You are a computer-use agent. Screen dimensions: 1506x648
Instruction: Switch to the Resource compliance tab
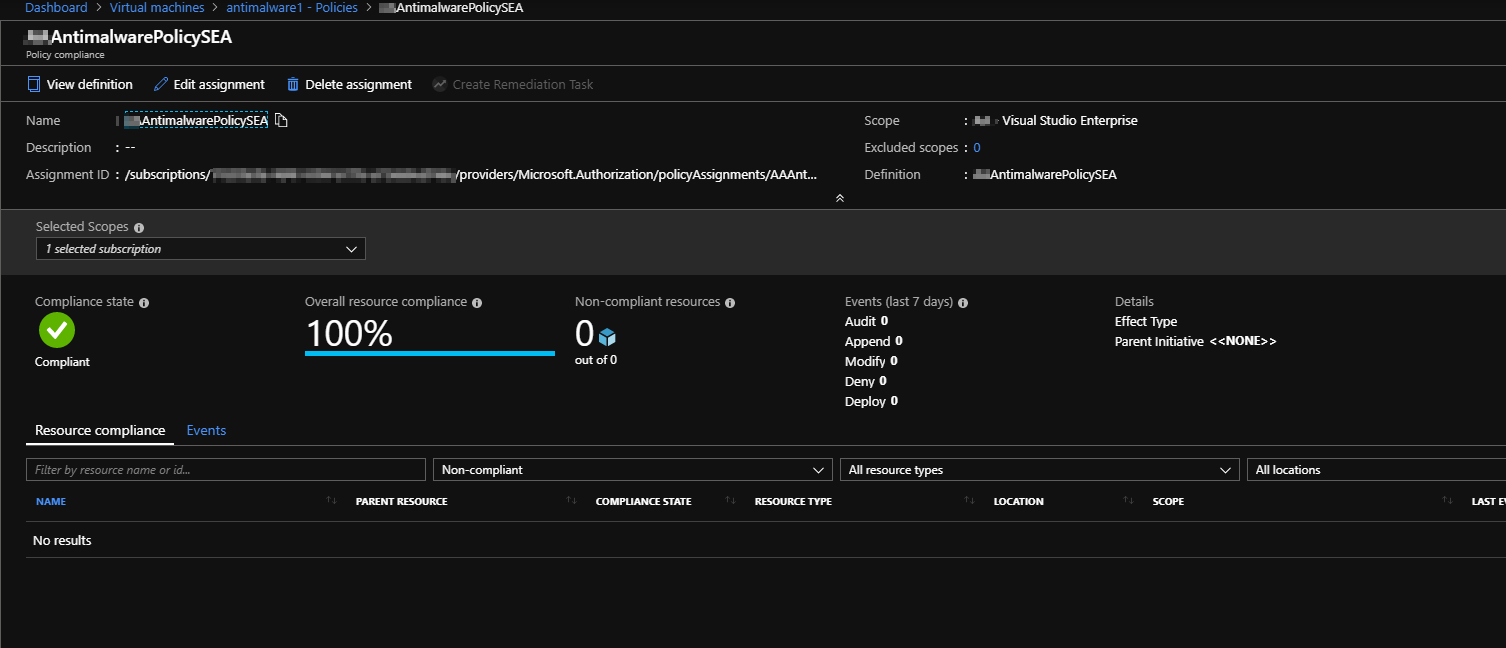pos(100,430)
